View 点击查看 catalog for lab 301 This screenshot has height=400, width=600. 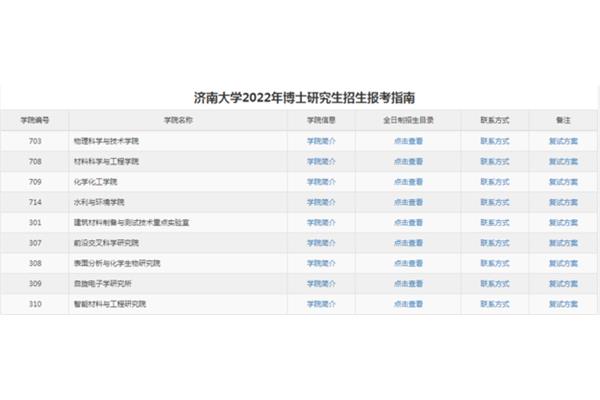click(408, 222)
